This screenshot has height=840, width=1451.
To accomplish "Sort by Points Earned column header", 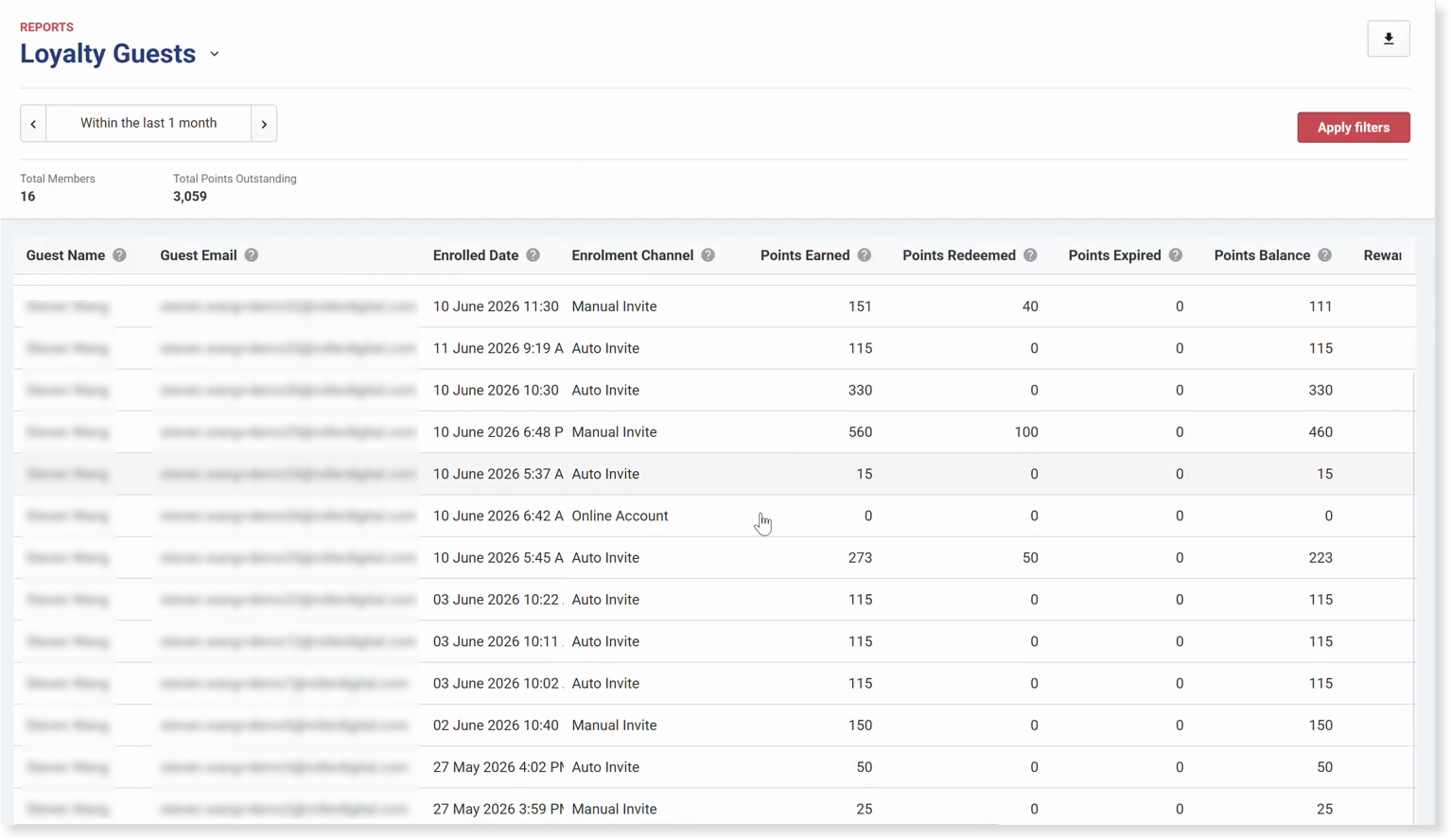I will point(805,255).
